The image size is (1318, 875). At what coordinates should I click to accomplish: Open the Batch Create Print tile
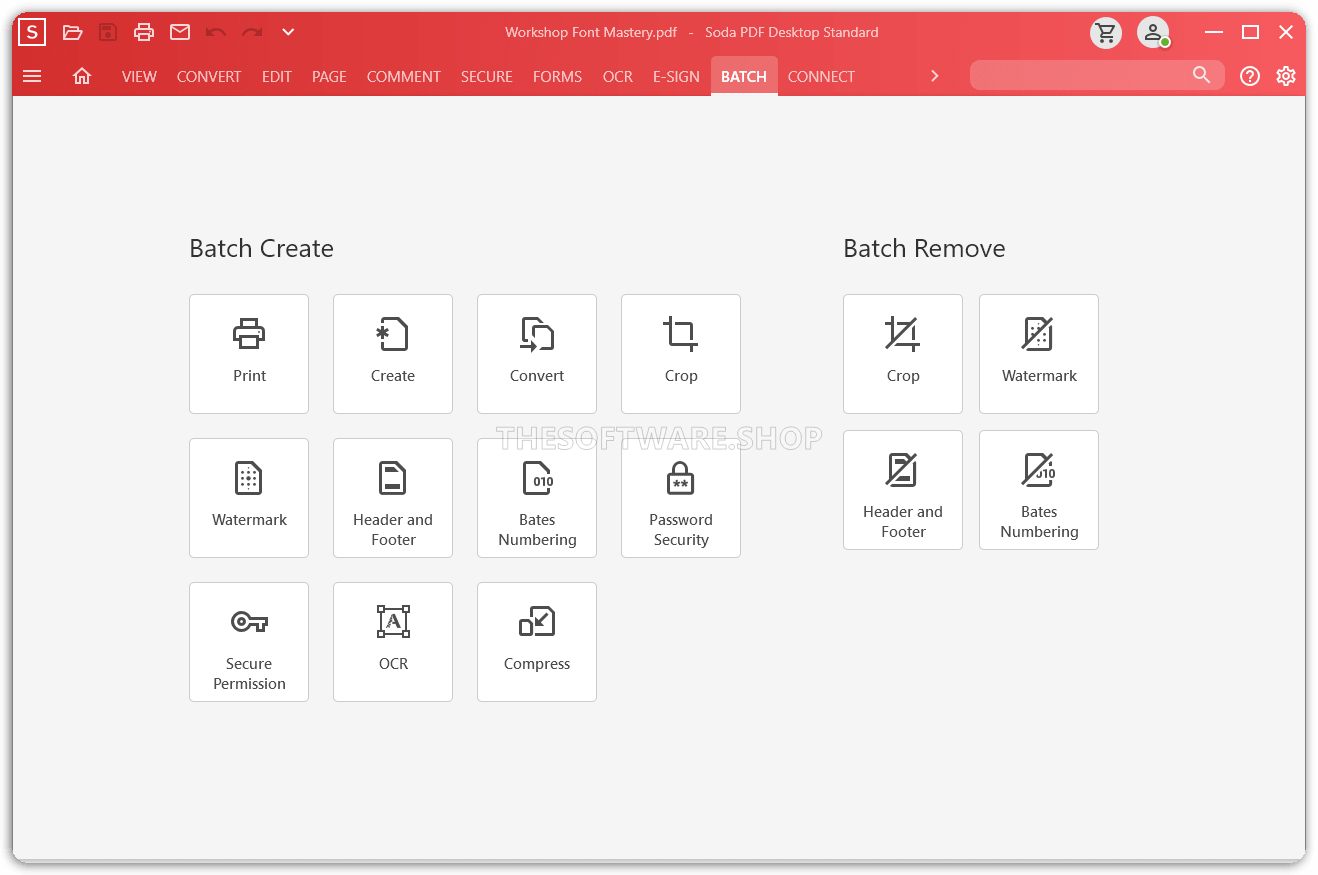(x=249, y=353)
